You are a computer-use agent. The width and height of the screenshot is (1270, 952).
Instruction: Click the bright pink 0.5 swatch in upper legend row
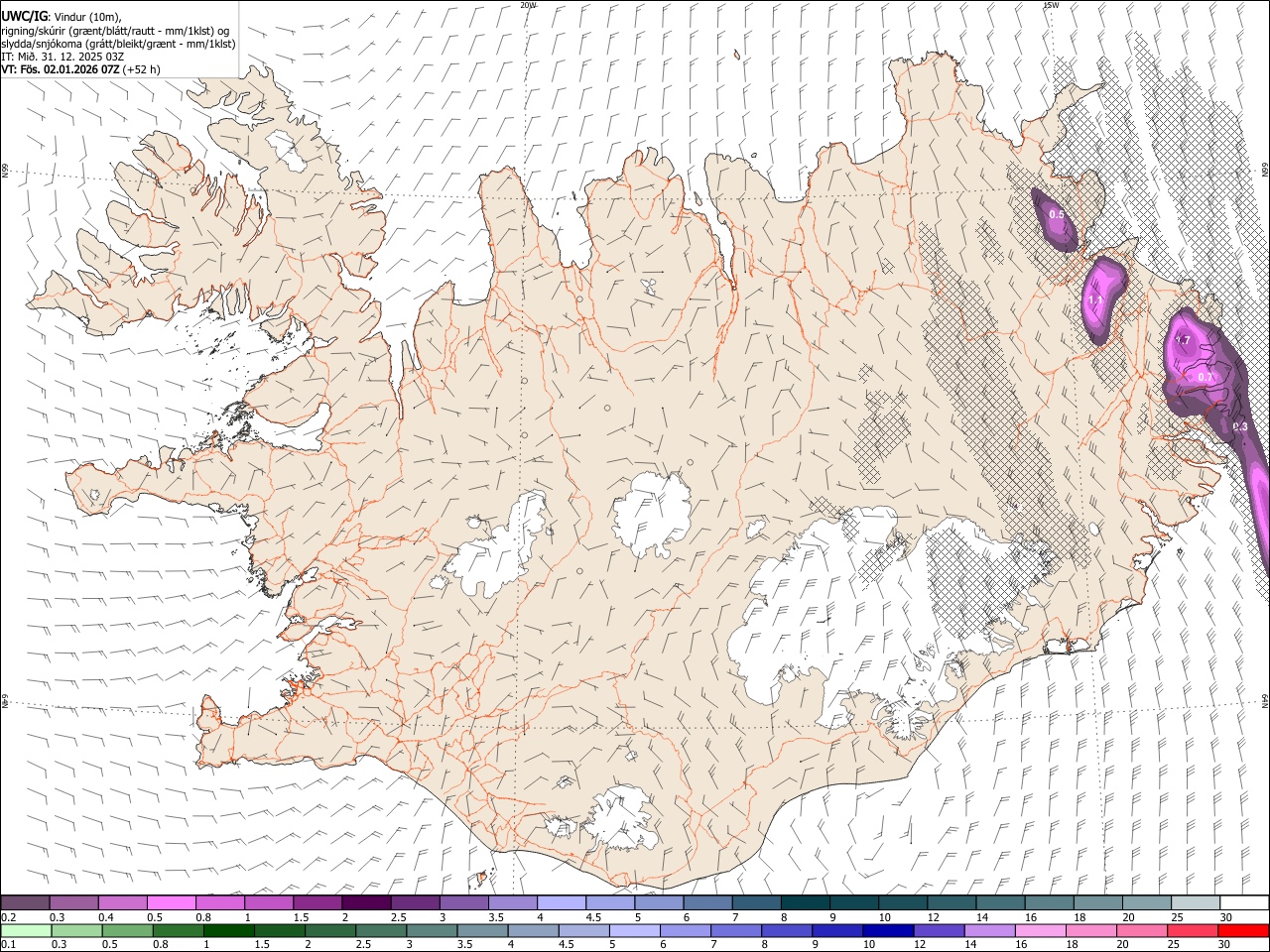click(x=172, y=902)
